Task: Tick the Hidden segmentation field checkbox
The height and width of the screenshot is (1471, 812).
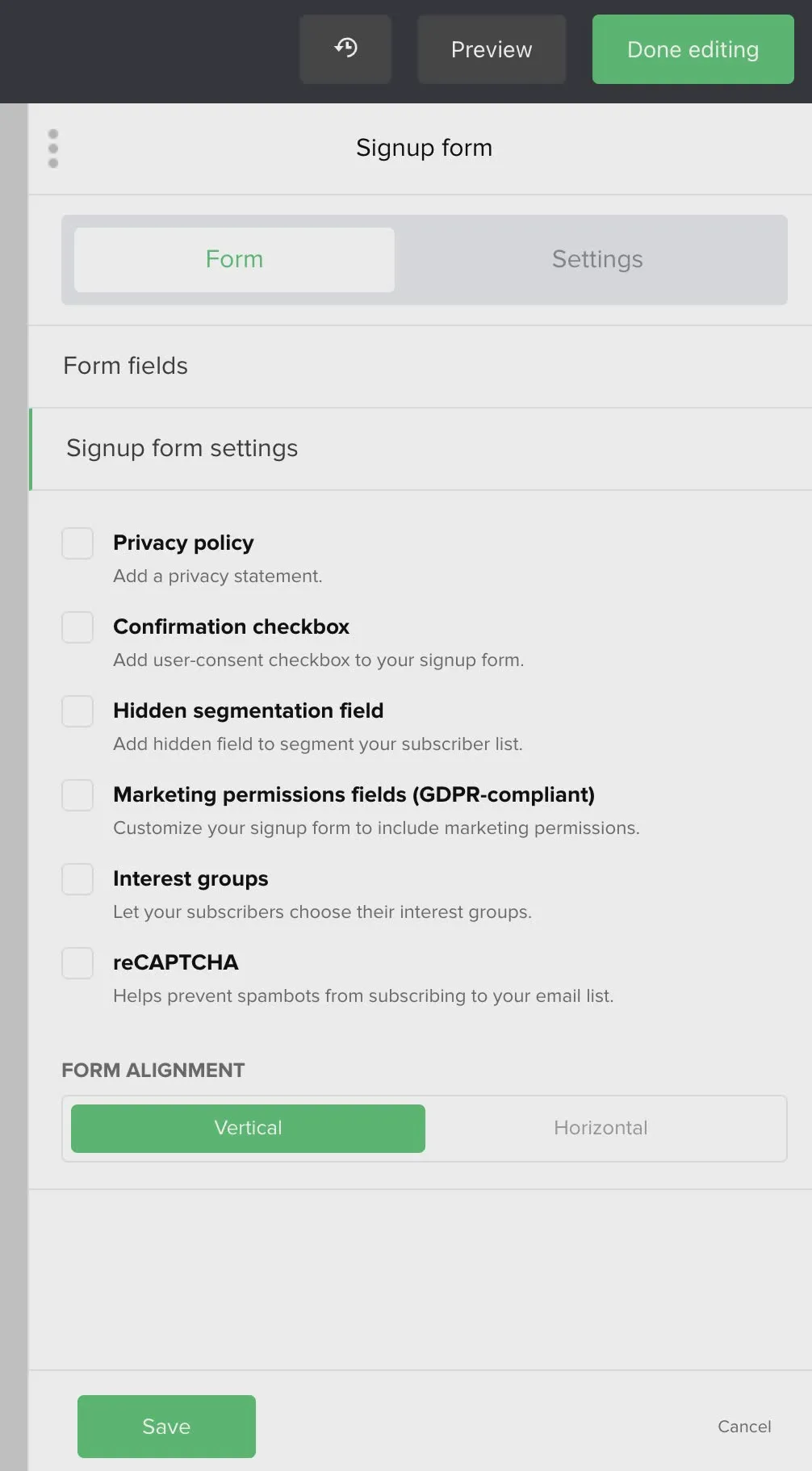Action: pyautogui.click(x=77, y=711)
